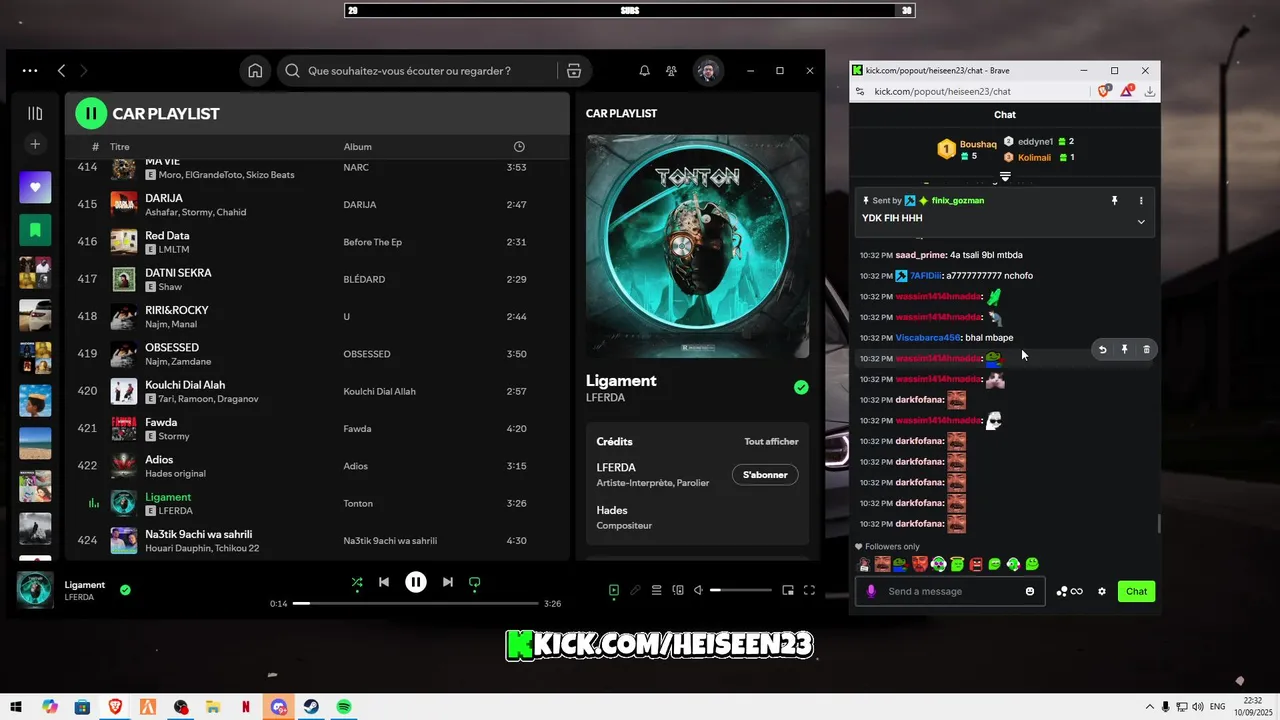The height and width of the screenshot is (720, 1280).
Task: Click the Tonton album cover art
Action: [x=698, y=247]
